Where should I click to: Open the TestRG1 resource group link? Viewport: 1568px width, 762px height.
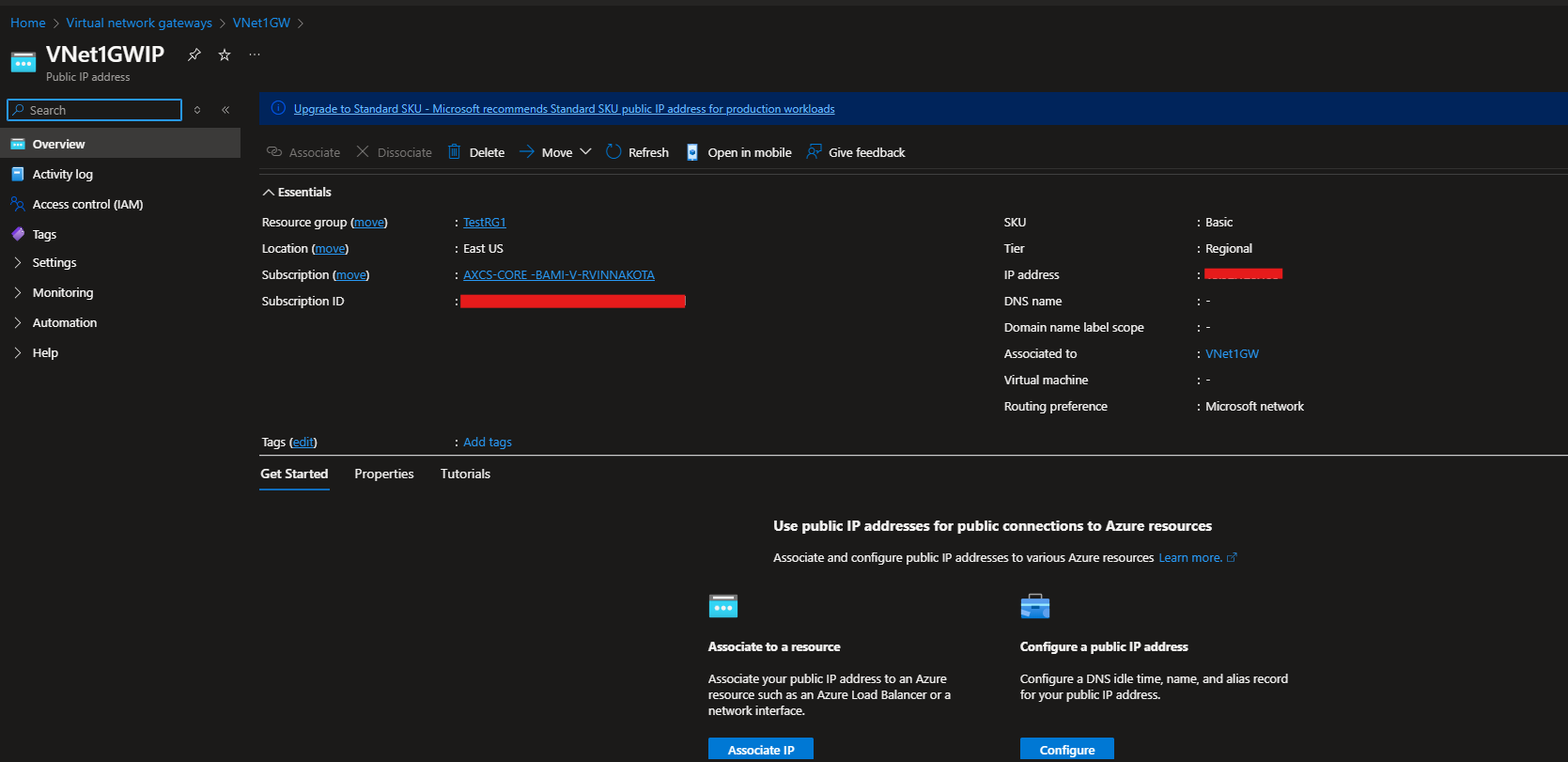click(x=485, y=223)
